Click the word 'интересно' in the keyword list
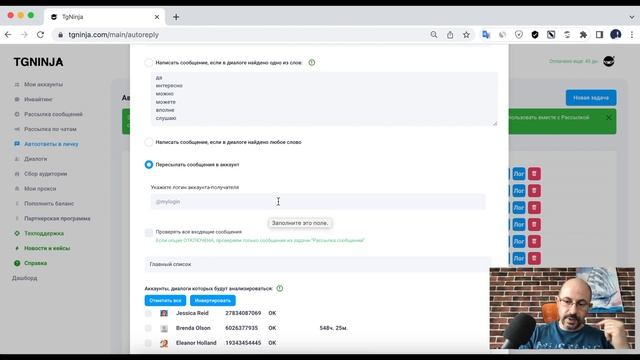The width and height of the screenshot is (640, 360). (x=169, y=86)
